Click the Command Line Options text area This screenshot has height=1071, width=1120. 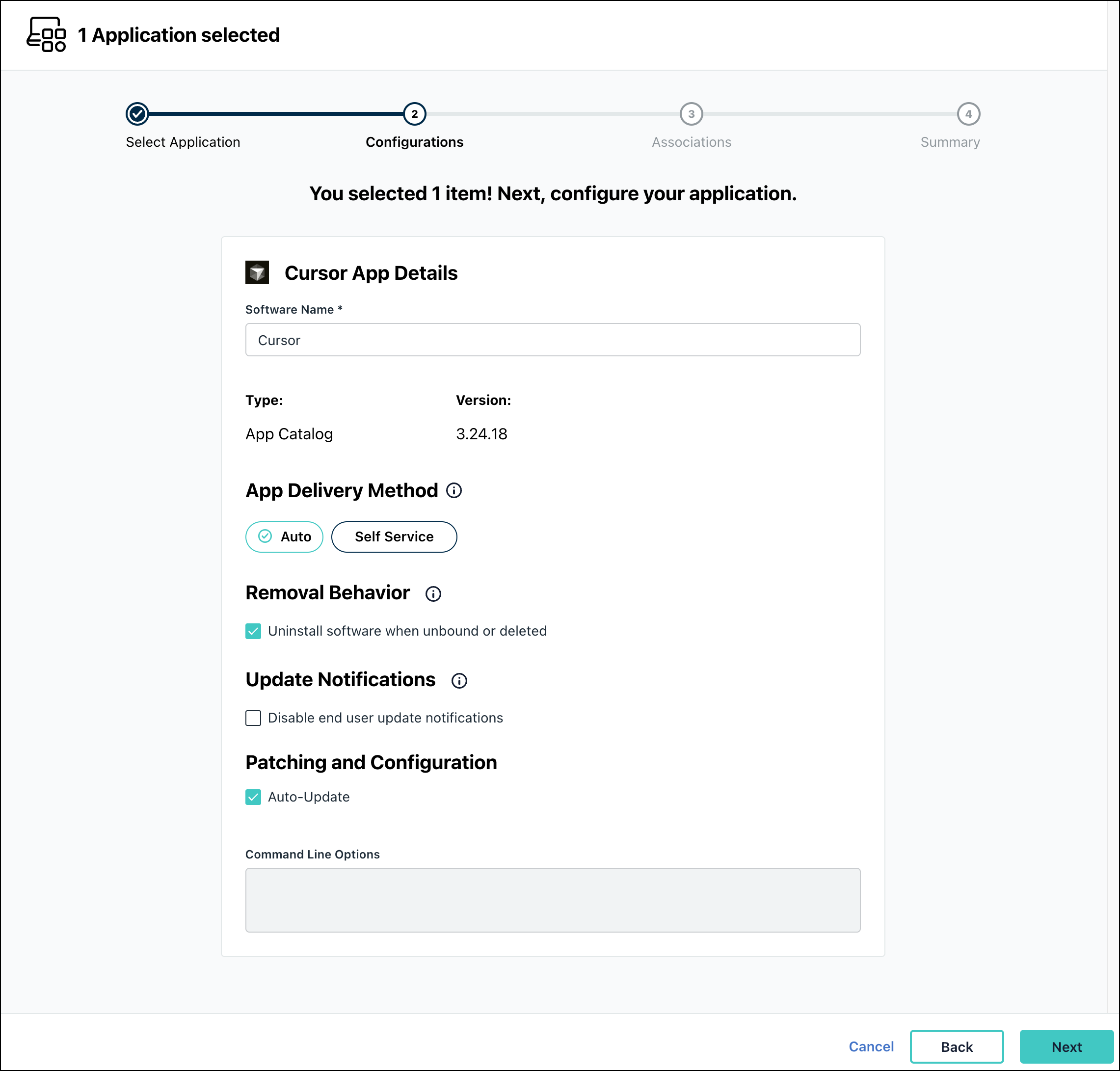pyautogui.click(x=553, y=900)
